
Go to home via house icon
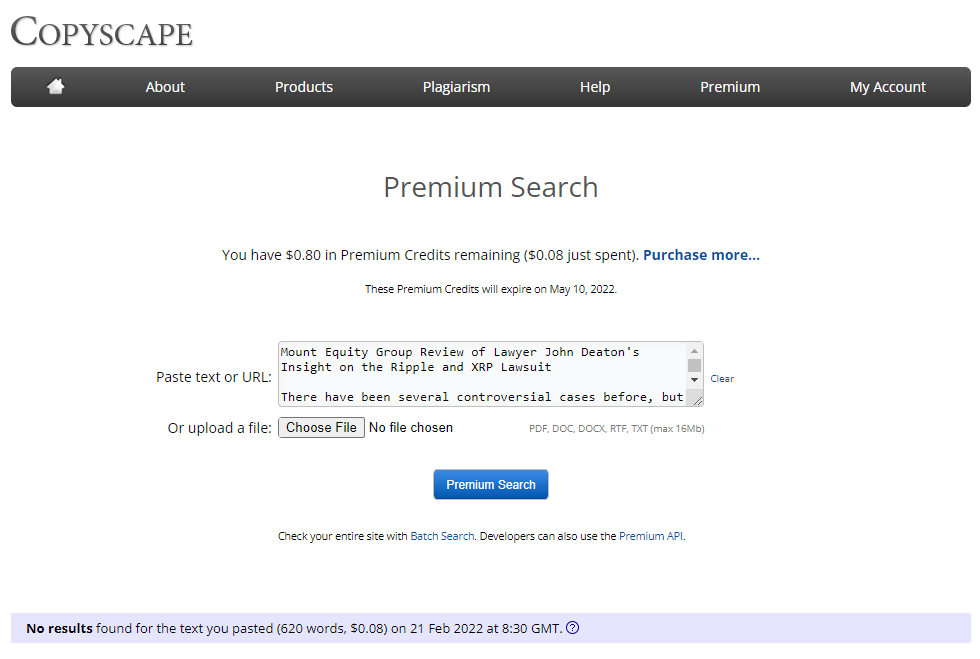point(56,86)
